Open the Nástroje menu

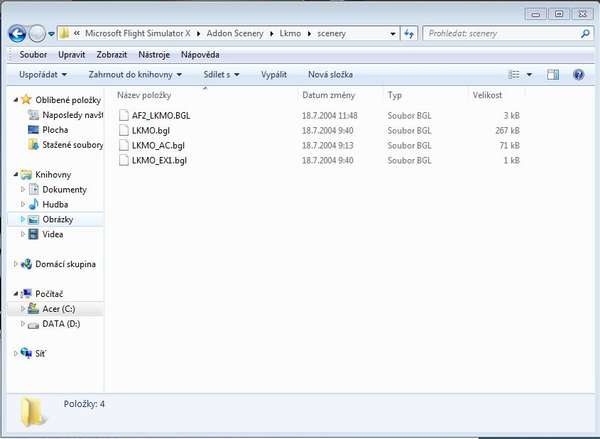click(154, 55)
